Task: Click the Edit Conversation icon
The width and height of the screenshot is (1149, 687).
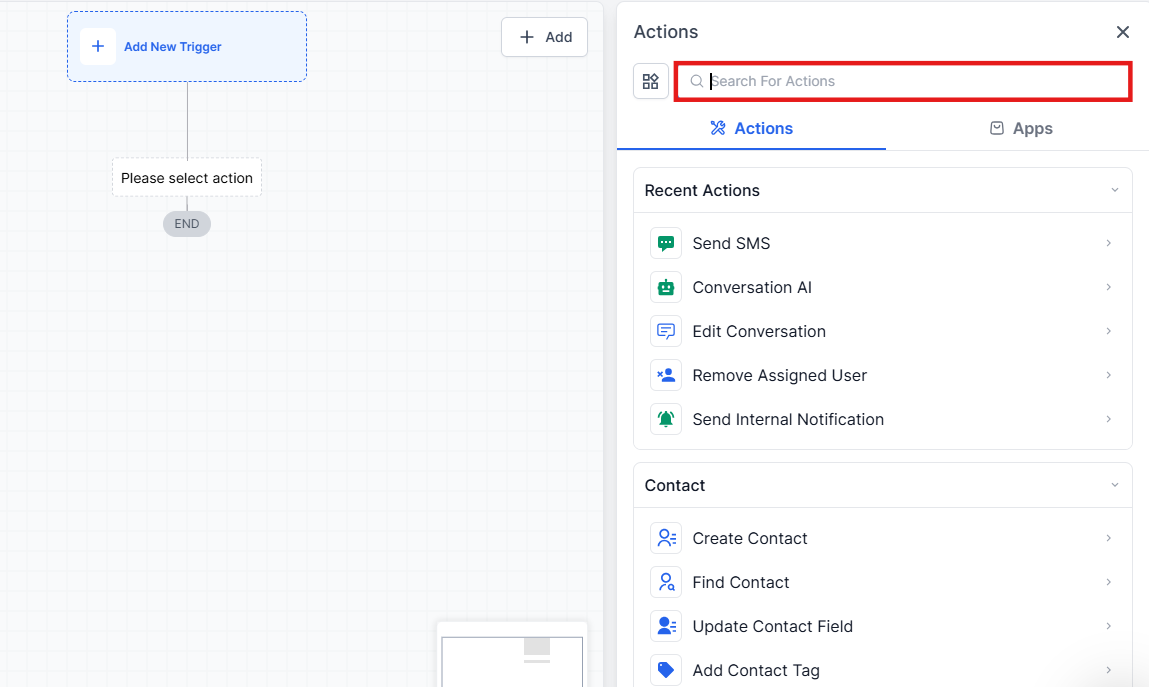Action: coord(665,331)
